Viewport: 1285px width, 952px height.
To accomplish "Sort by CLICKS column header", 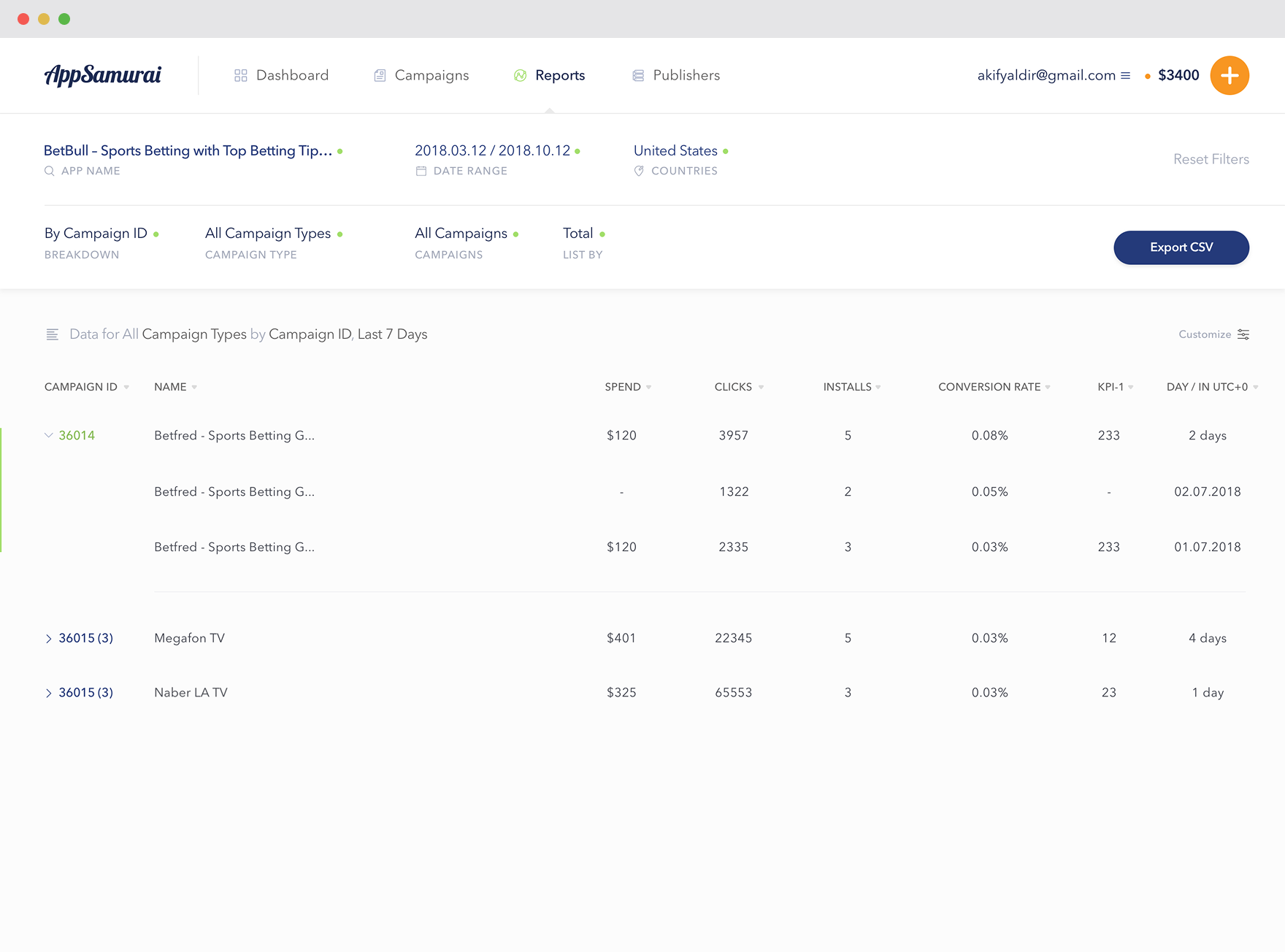I will pyautogui.click(x=739, y=387).
